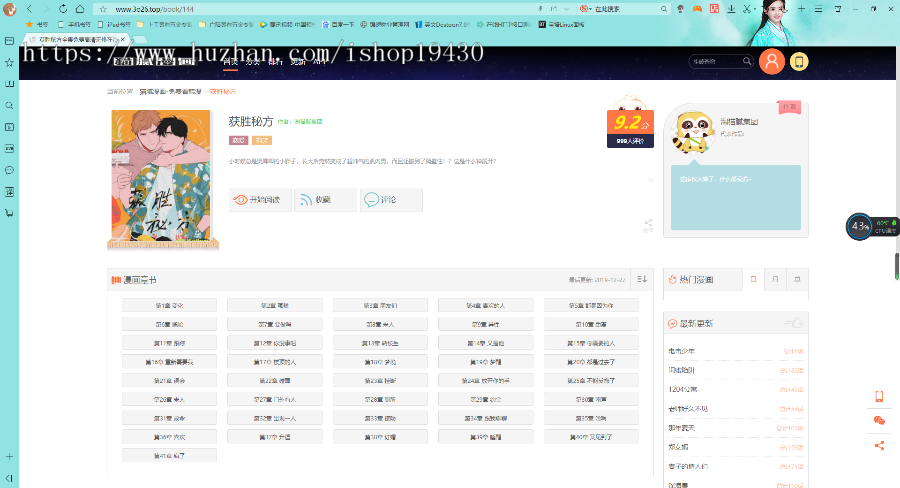
Task: Open the downloads arrow icon in browser toolbar
Action: coord(731,9)
